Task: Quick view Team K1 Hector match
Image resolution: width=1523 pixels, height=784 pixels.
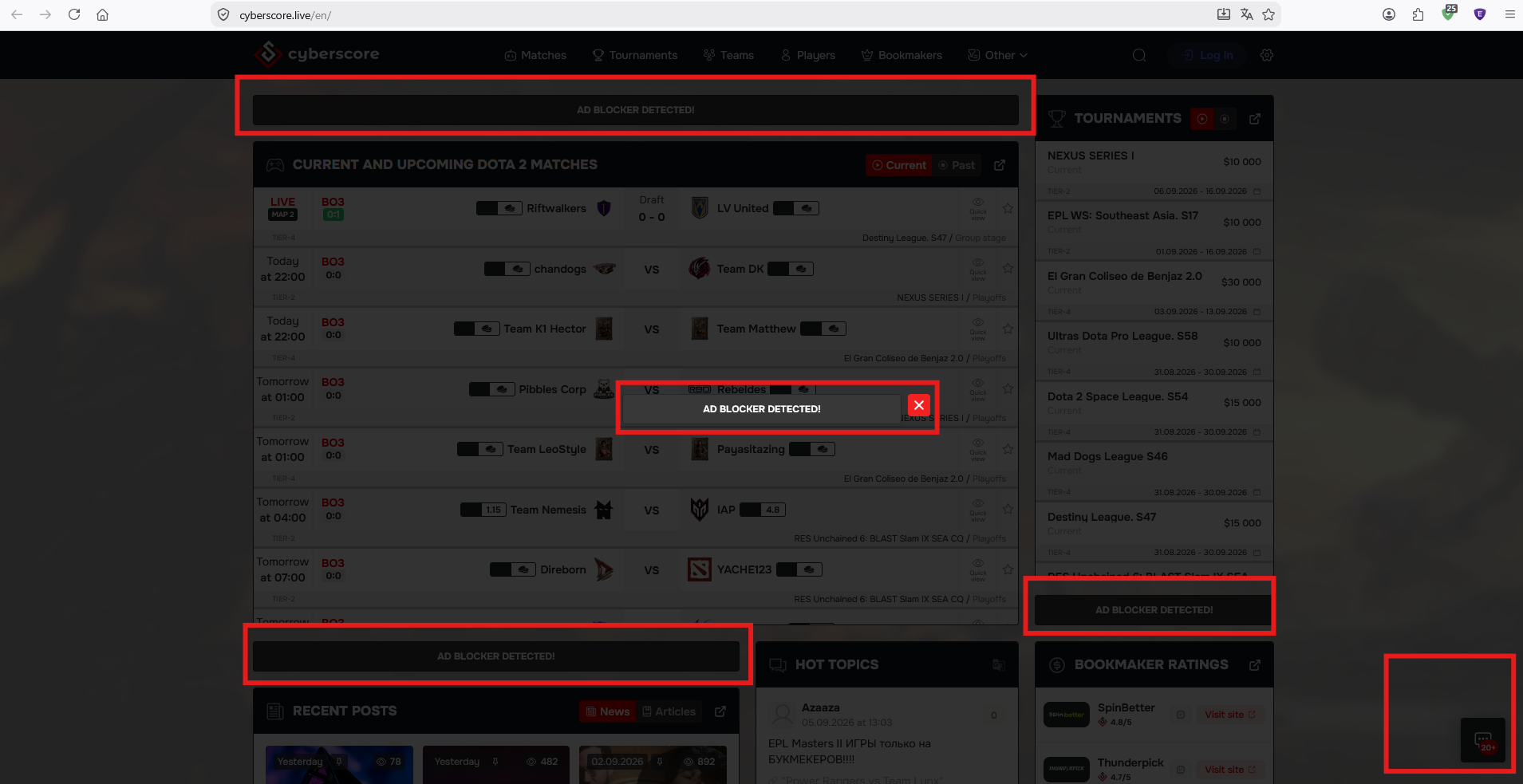Action: tap(978, 329)
